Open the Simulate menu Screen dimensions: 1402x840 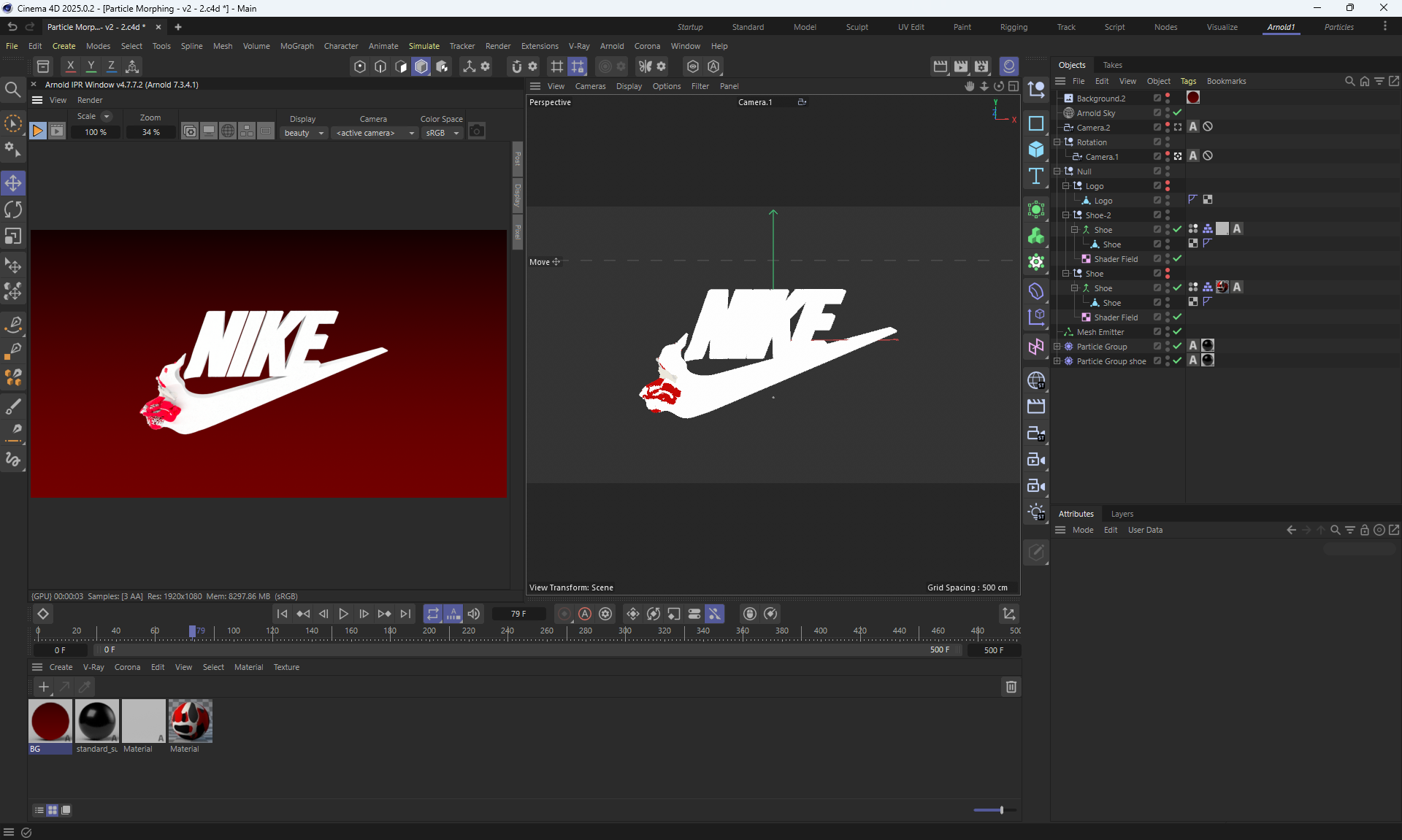[x=424, y=46]
